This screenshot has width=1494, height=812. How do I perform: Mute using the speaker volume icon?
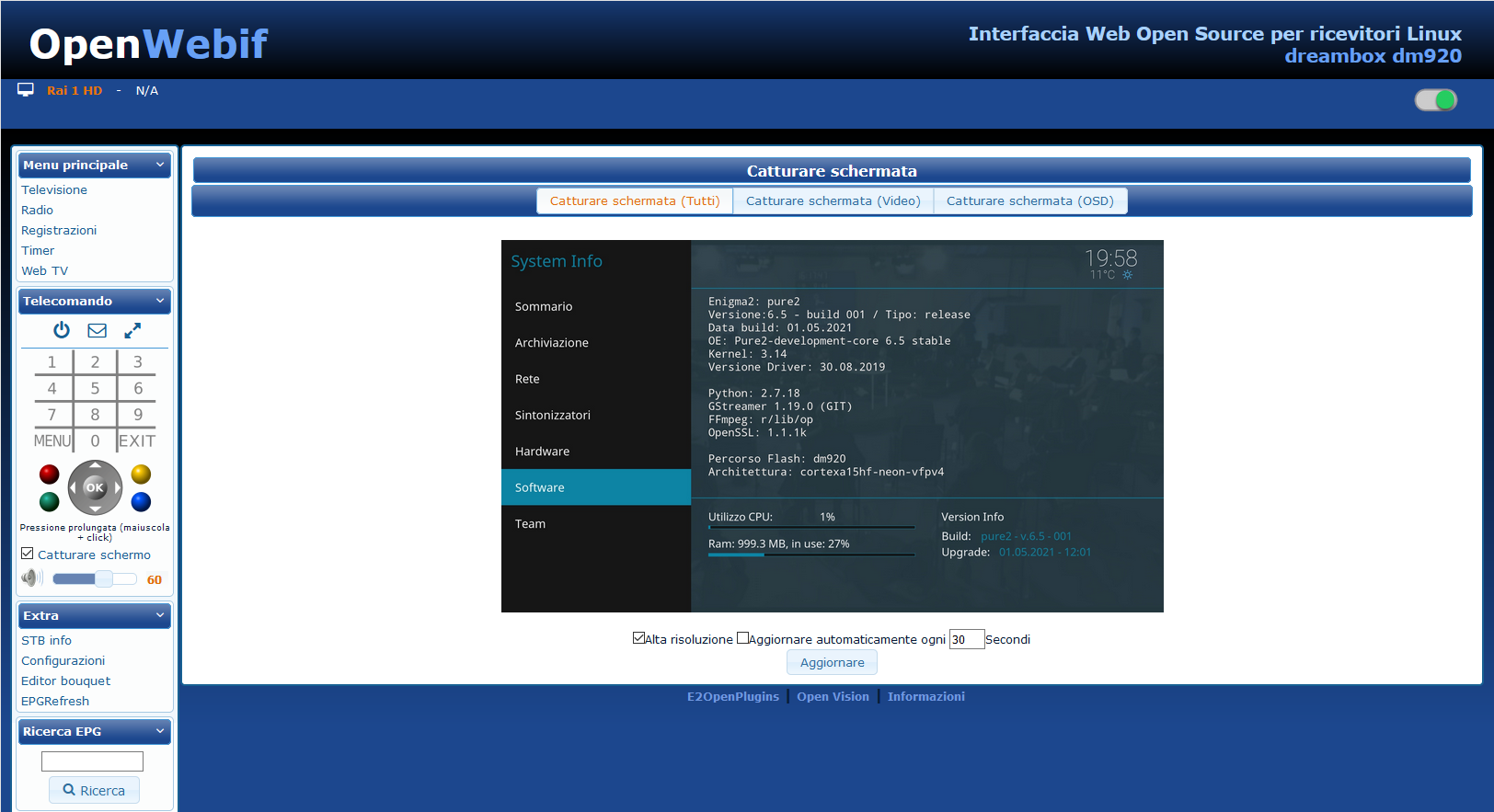pos(31,578)
